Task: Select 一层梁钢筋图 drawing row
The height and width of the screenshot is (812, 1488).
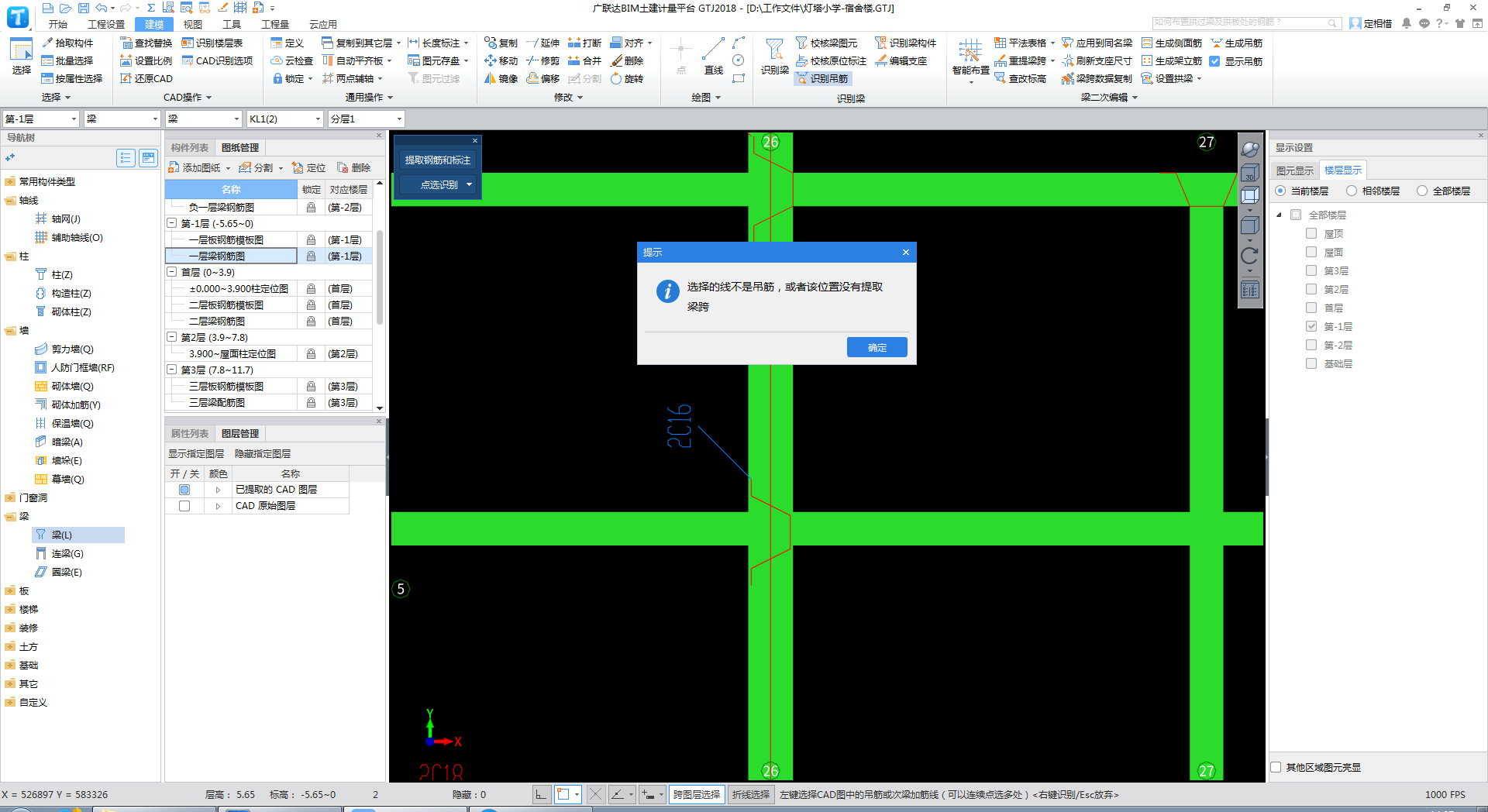Action: (231, 256)
